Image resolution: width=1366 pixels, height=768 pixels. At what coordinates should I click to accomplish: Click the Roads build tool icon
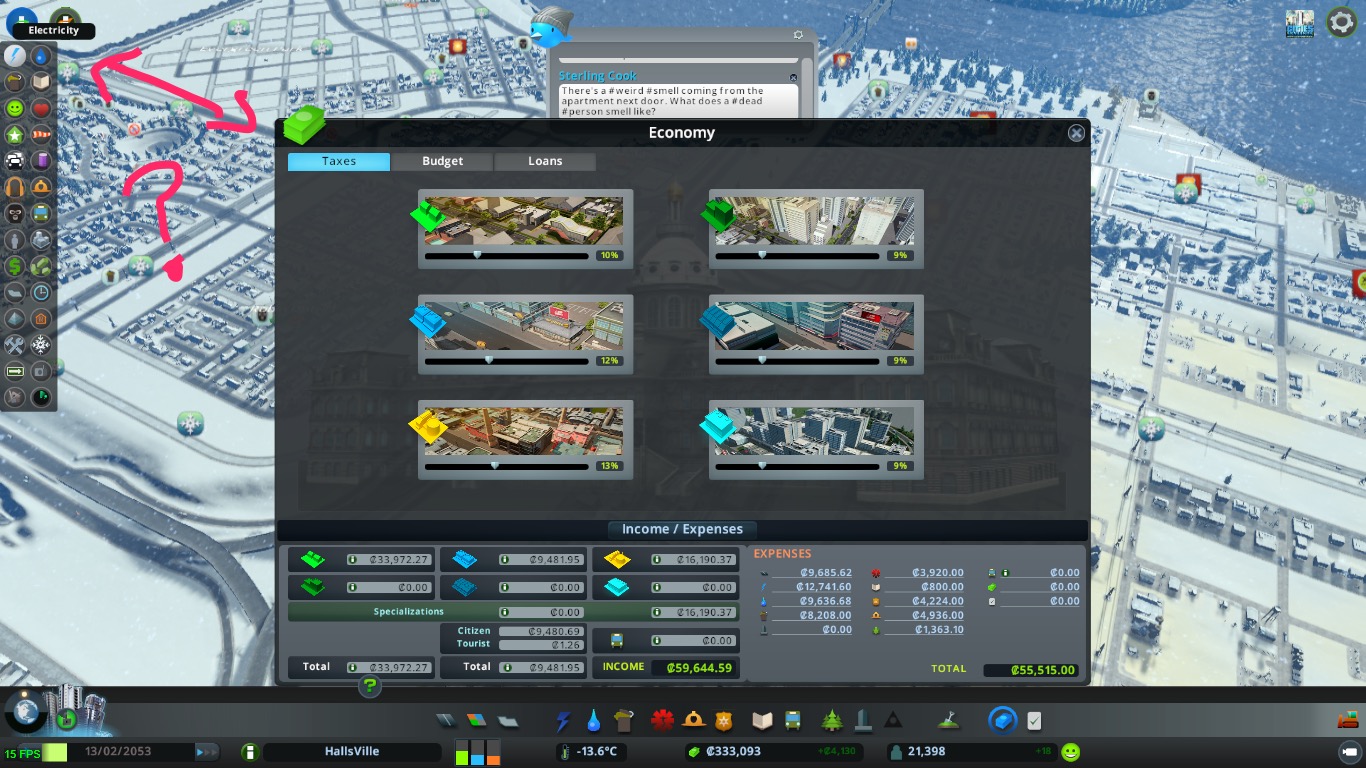(446, 720)
